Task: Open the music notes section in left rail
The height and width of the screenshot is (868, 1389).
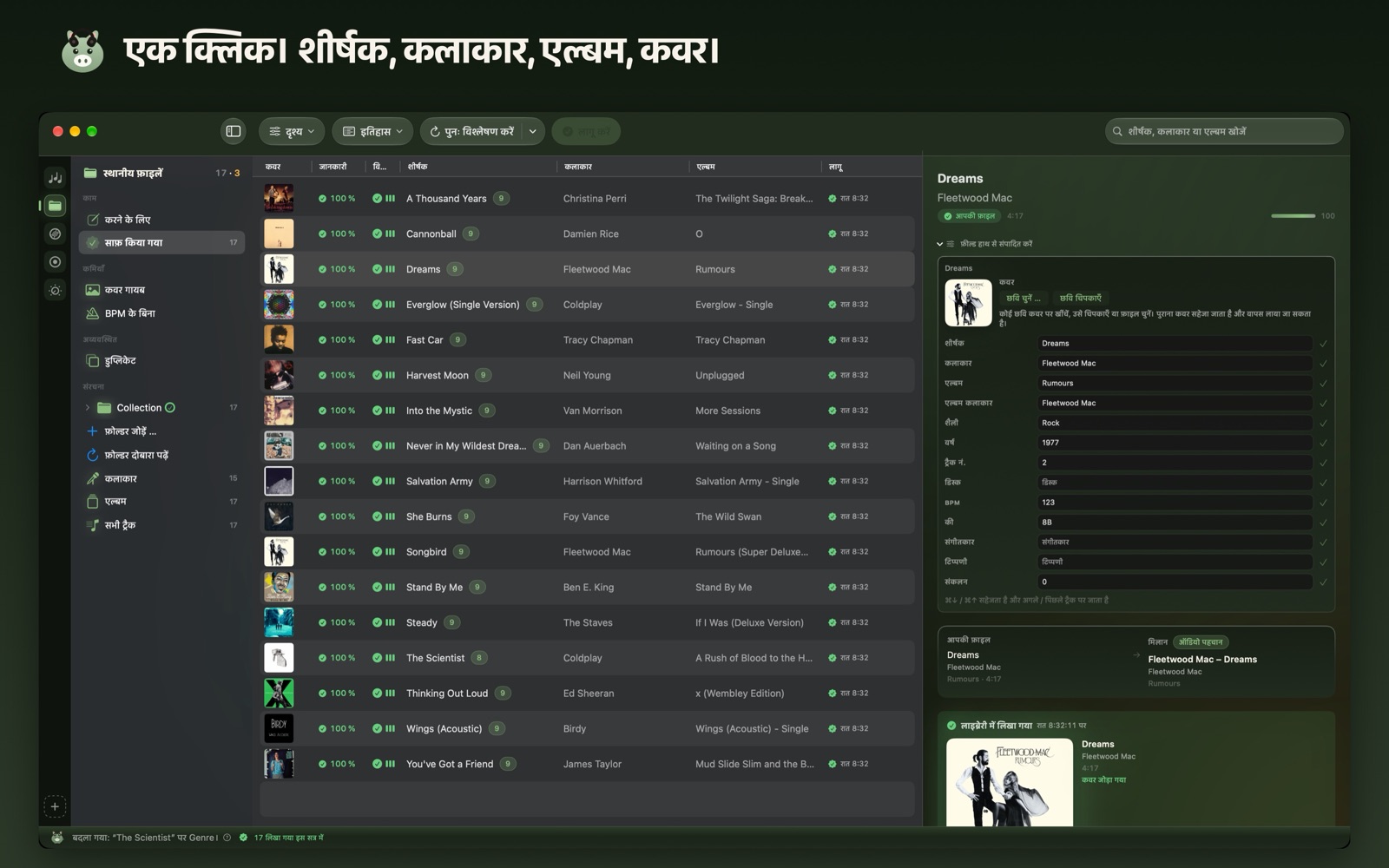Action: click(x=55, y=178)
